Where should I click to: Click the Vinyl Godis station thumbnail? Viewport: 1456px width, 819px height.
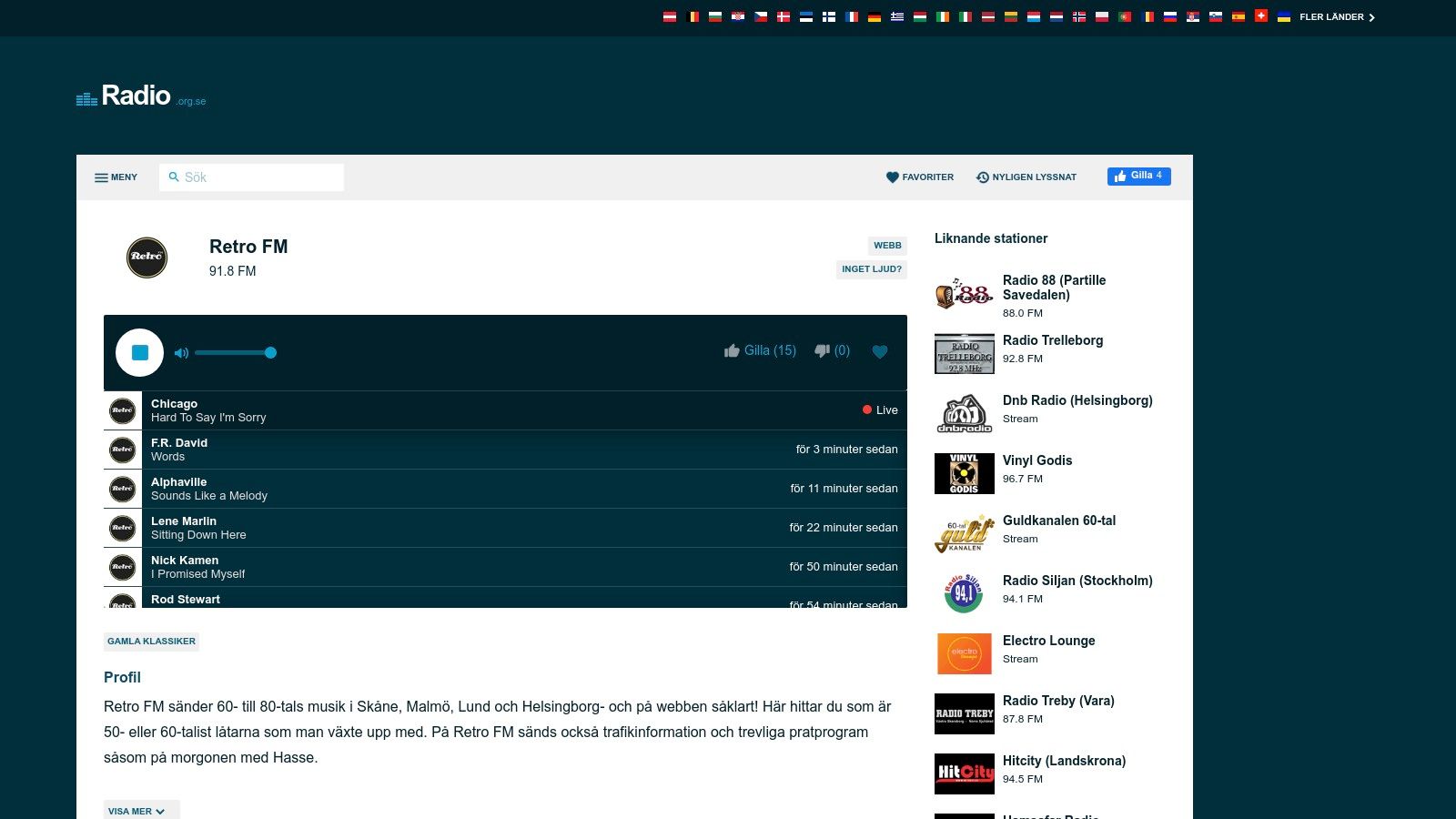pos(965,473)
